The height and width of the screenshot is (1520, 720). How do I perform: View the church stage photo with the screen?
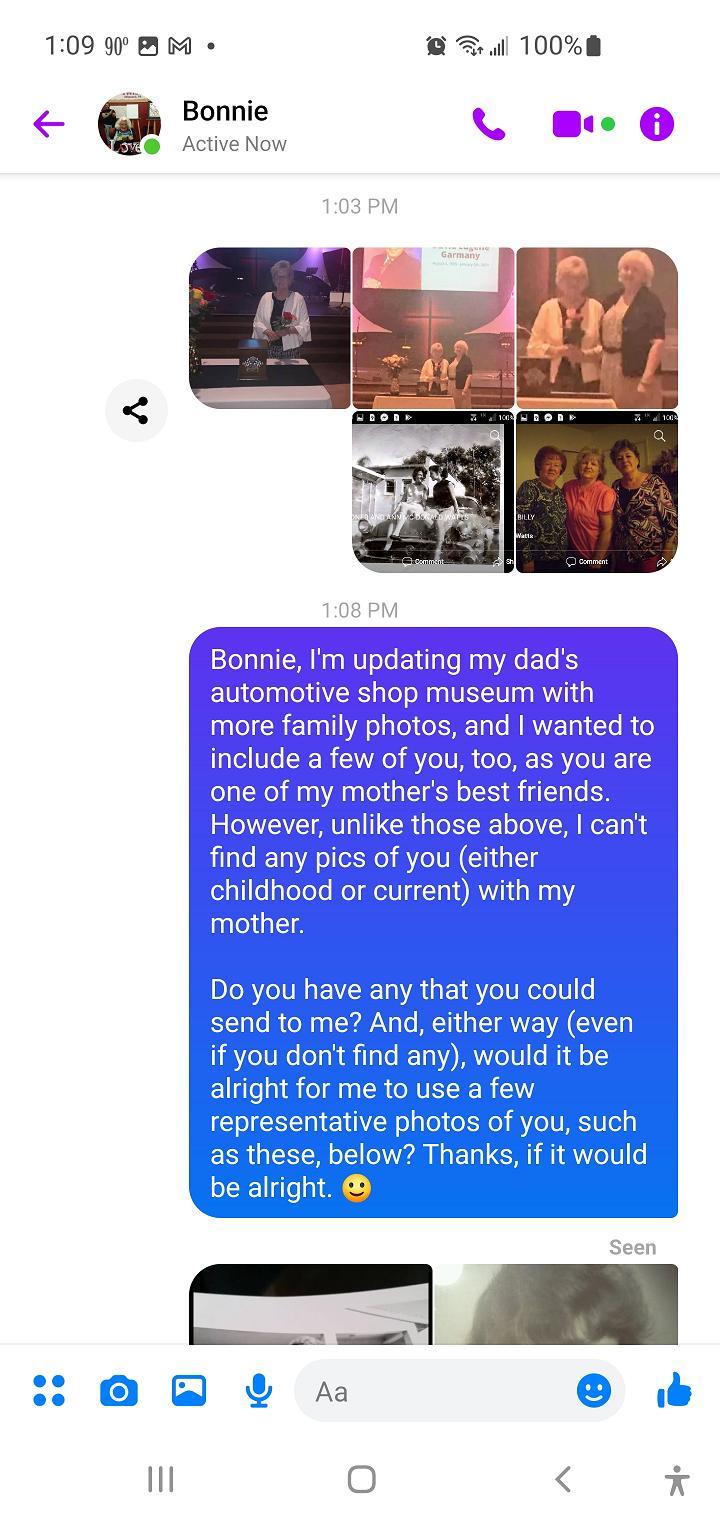[433, 328]
